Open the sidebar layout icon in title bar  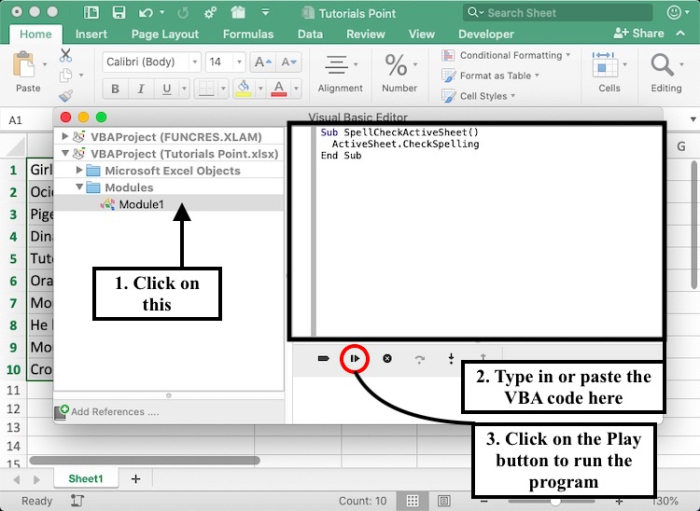pos(91,12)
